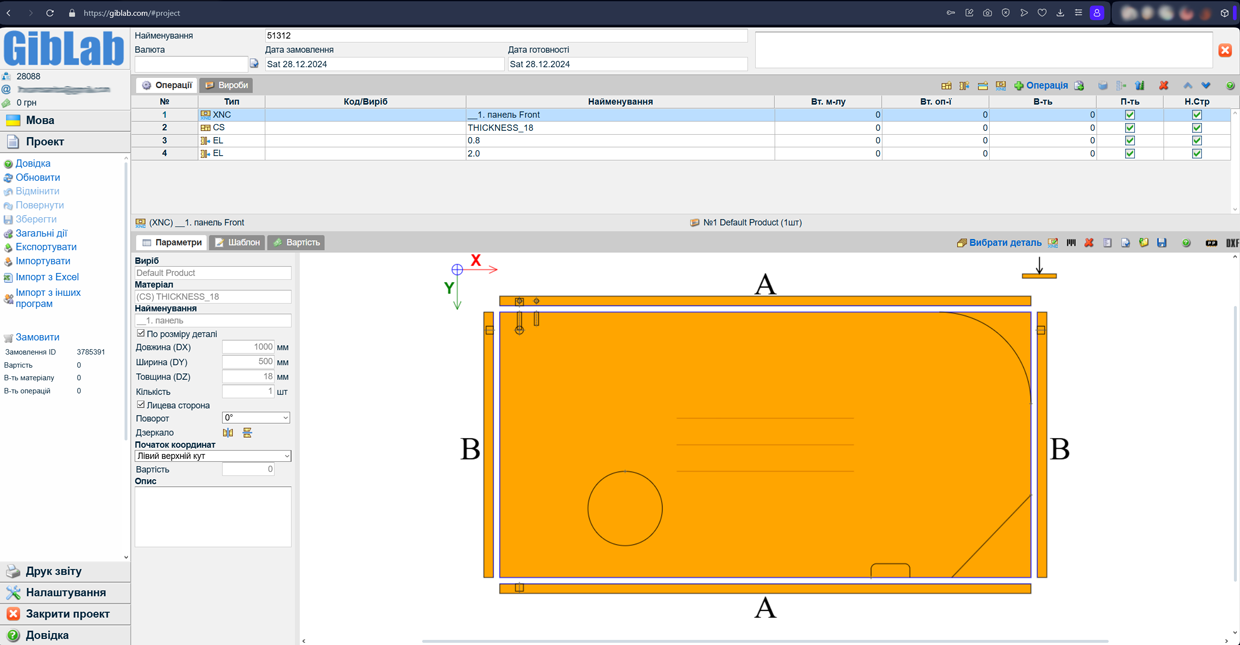The height and width of the screenshot is (645, 1240).
Task: Click the Довжина (DX) input field
Action: (x=247, y=347)
